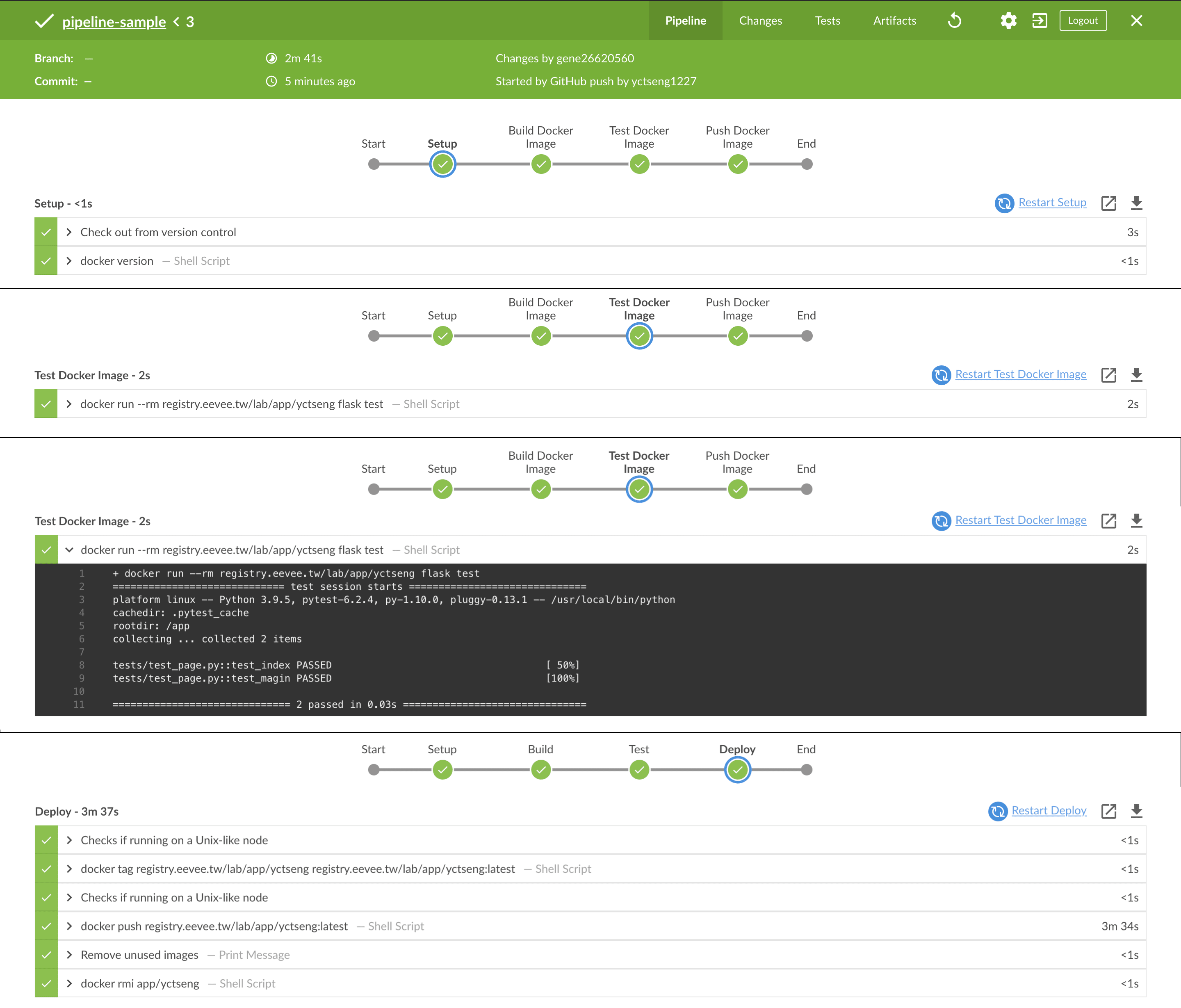Collapse the expanded docker run flask test log
1181x1008 pixels.
70,550
